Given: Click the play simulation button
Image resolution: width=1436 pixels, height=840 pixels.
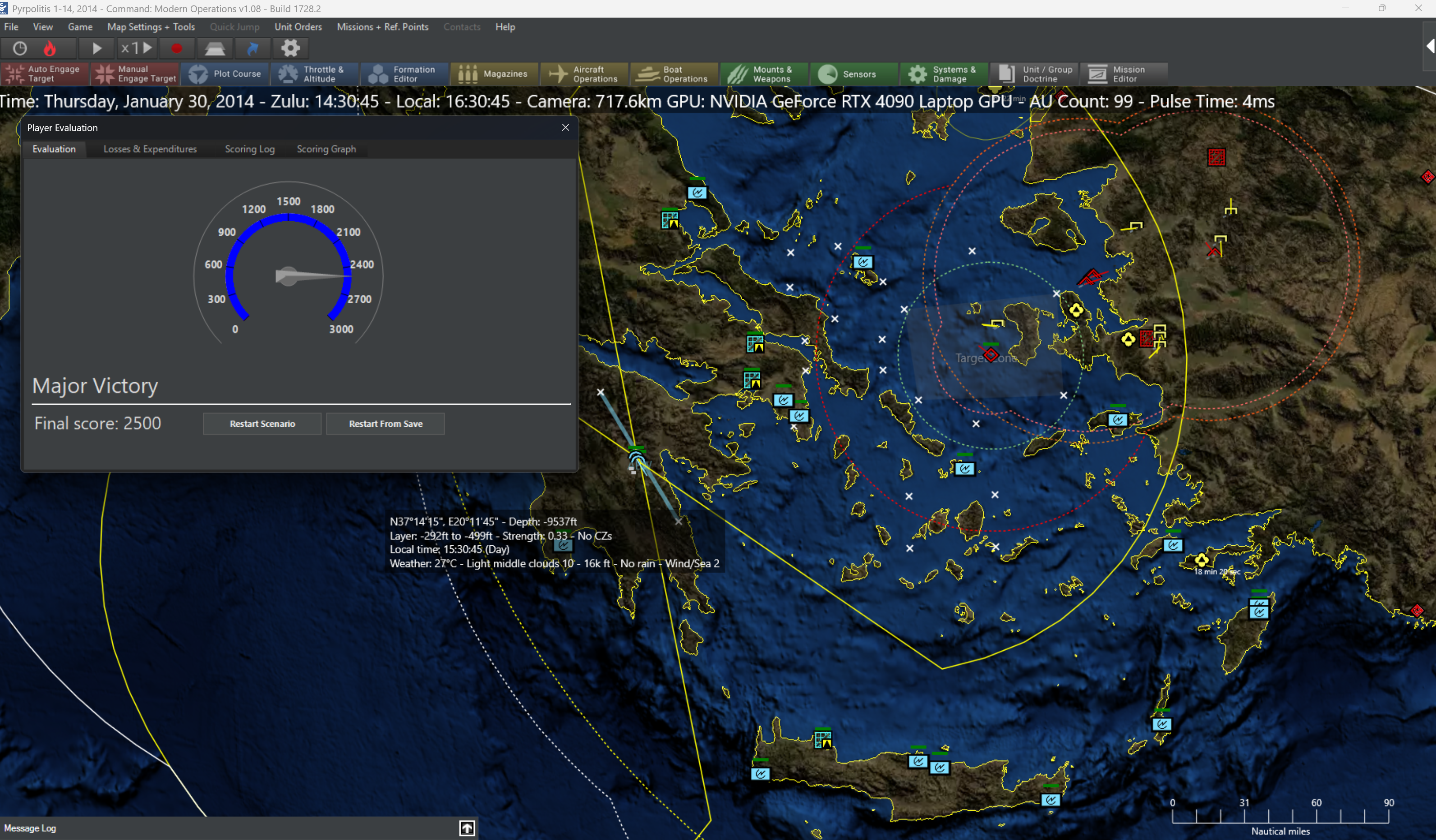Looking at the screenshot, I should (x=97, y=48).
